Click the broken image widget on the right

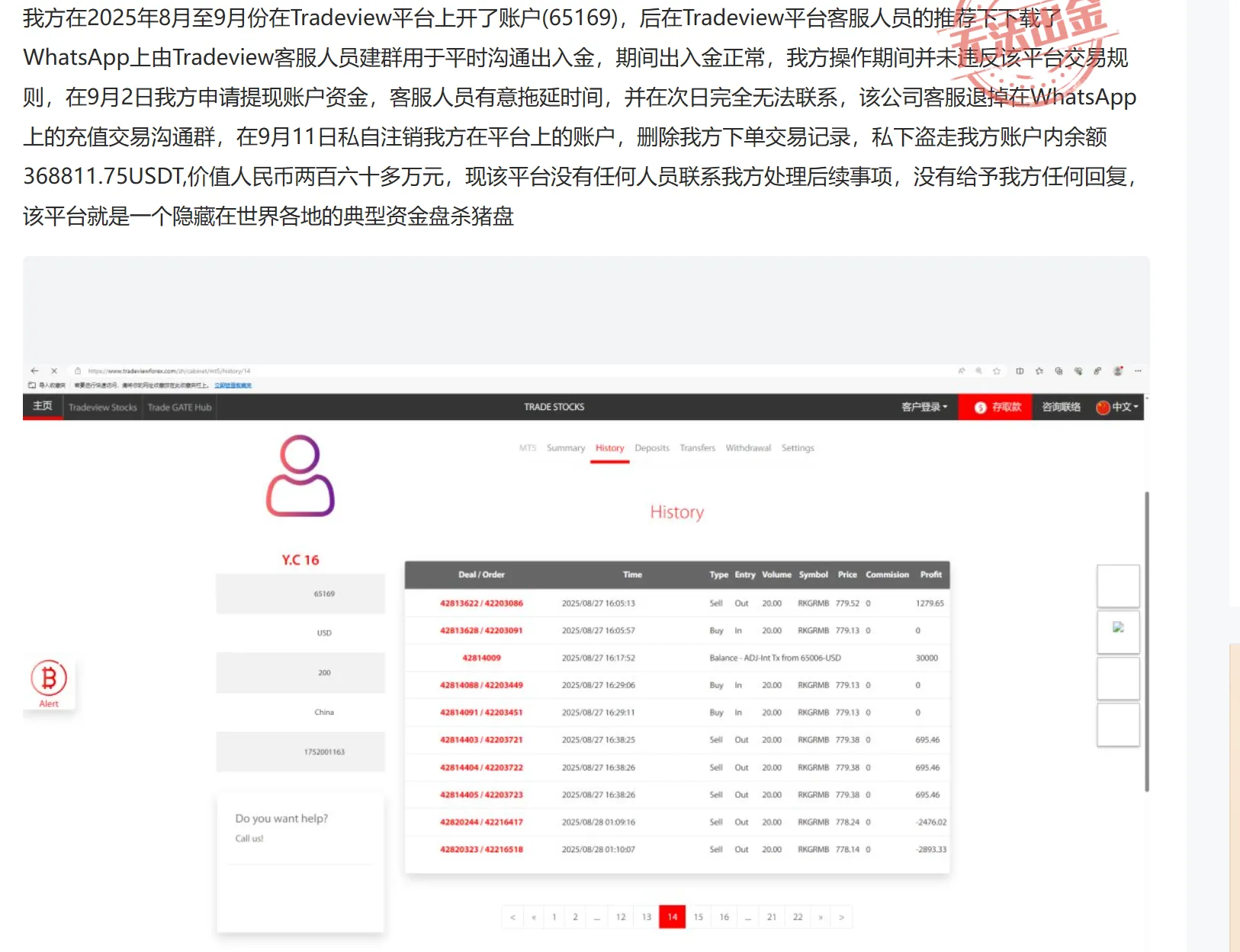(x=1118, y=627)
